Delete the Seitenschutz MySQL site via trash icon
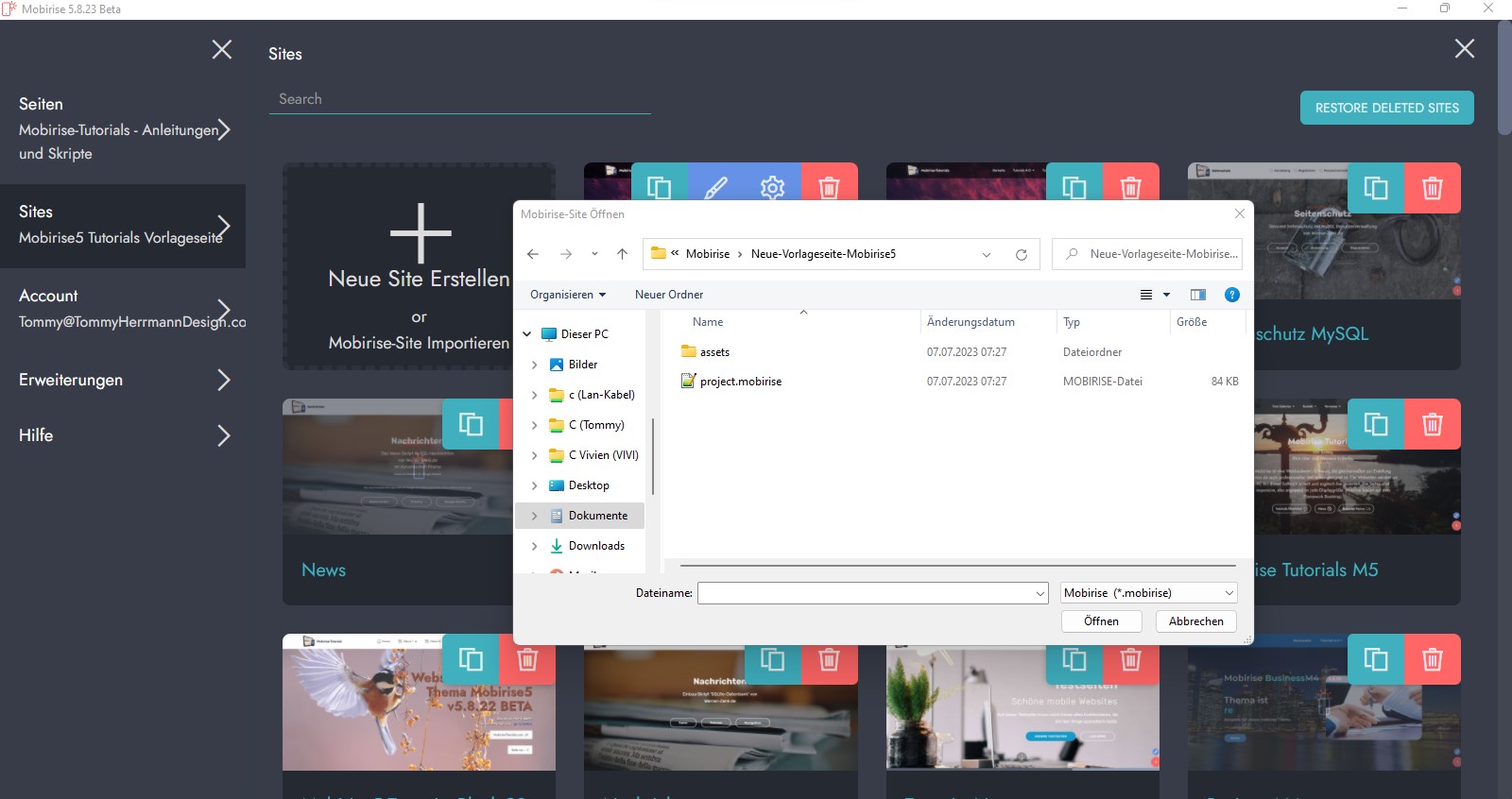 1433,188
